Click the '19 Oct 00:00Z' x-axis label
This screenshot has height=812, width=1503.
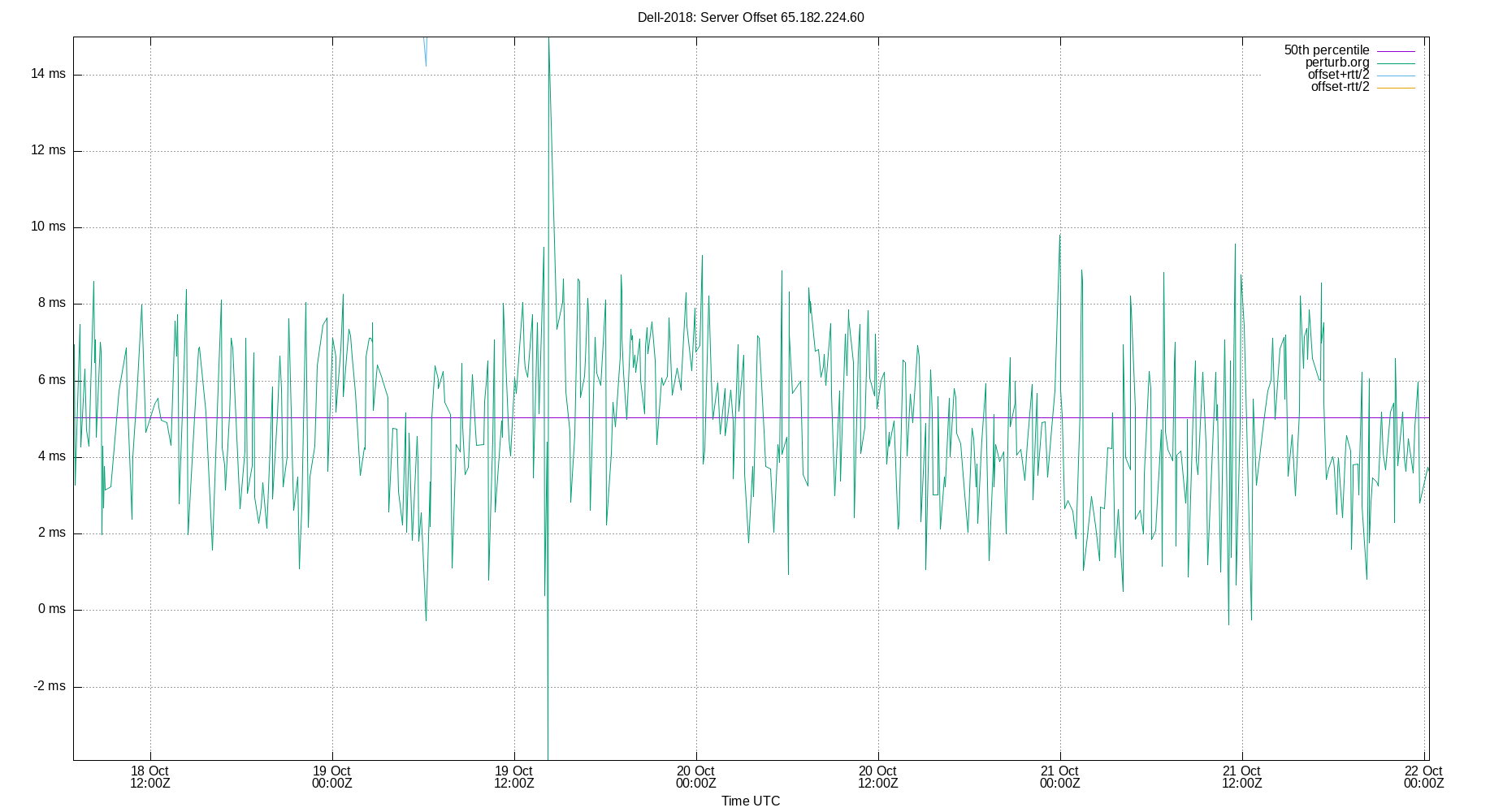pyautogui.click(x=332, y=777)
